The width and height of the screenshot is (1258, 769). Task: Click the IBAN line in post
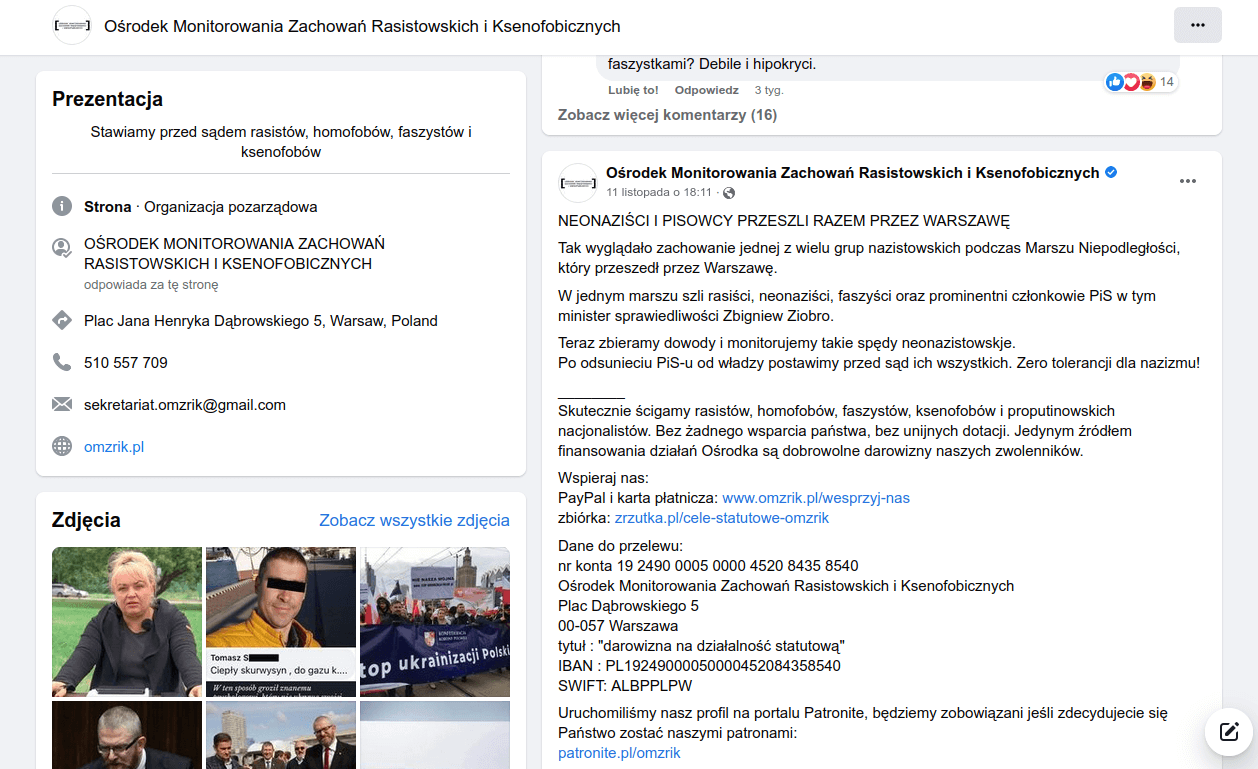pos(699,665)
